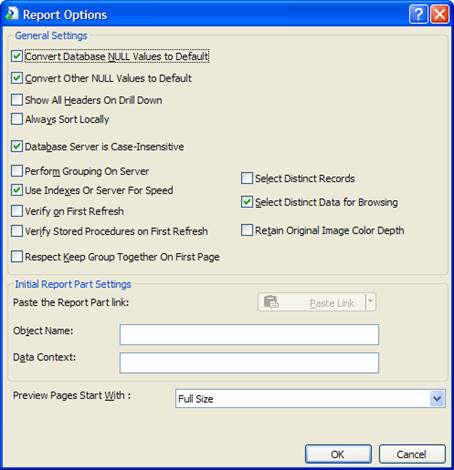Click the help question mark icon

(x=418, y=14)
